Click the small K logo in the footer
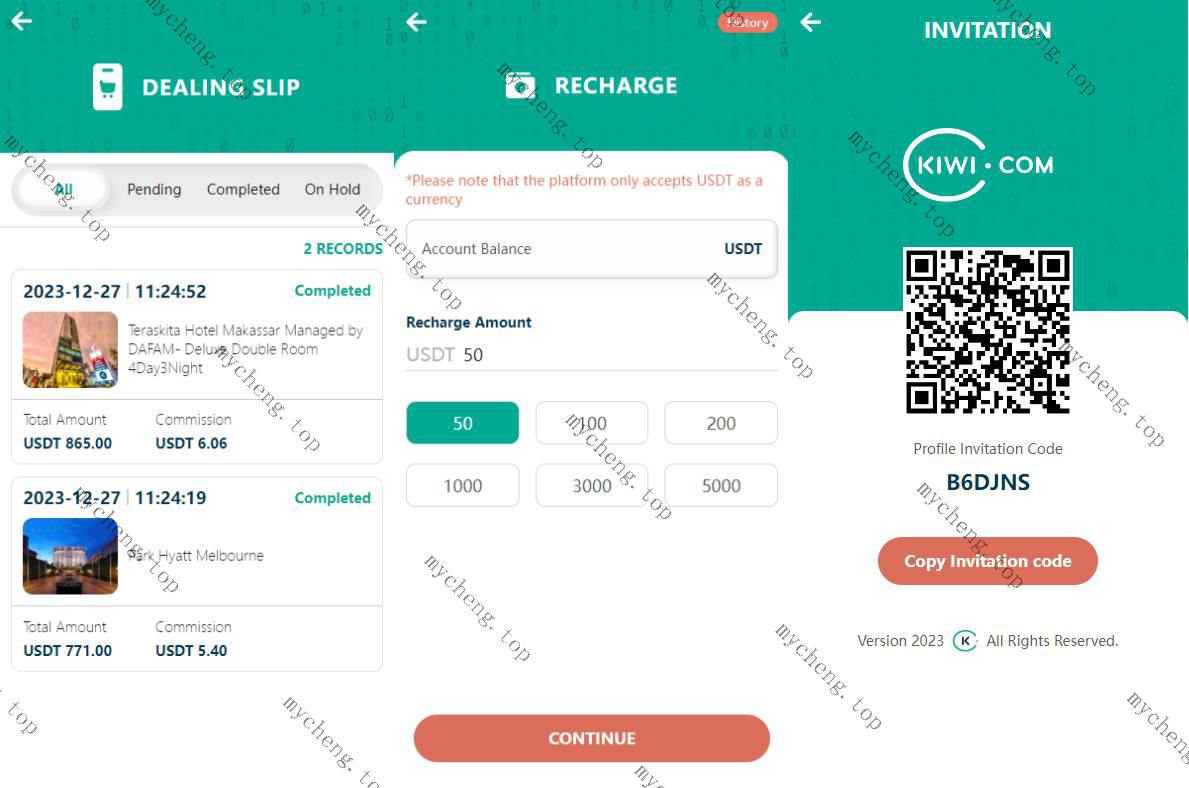 (x=965, y=641)
